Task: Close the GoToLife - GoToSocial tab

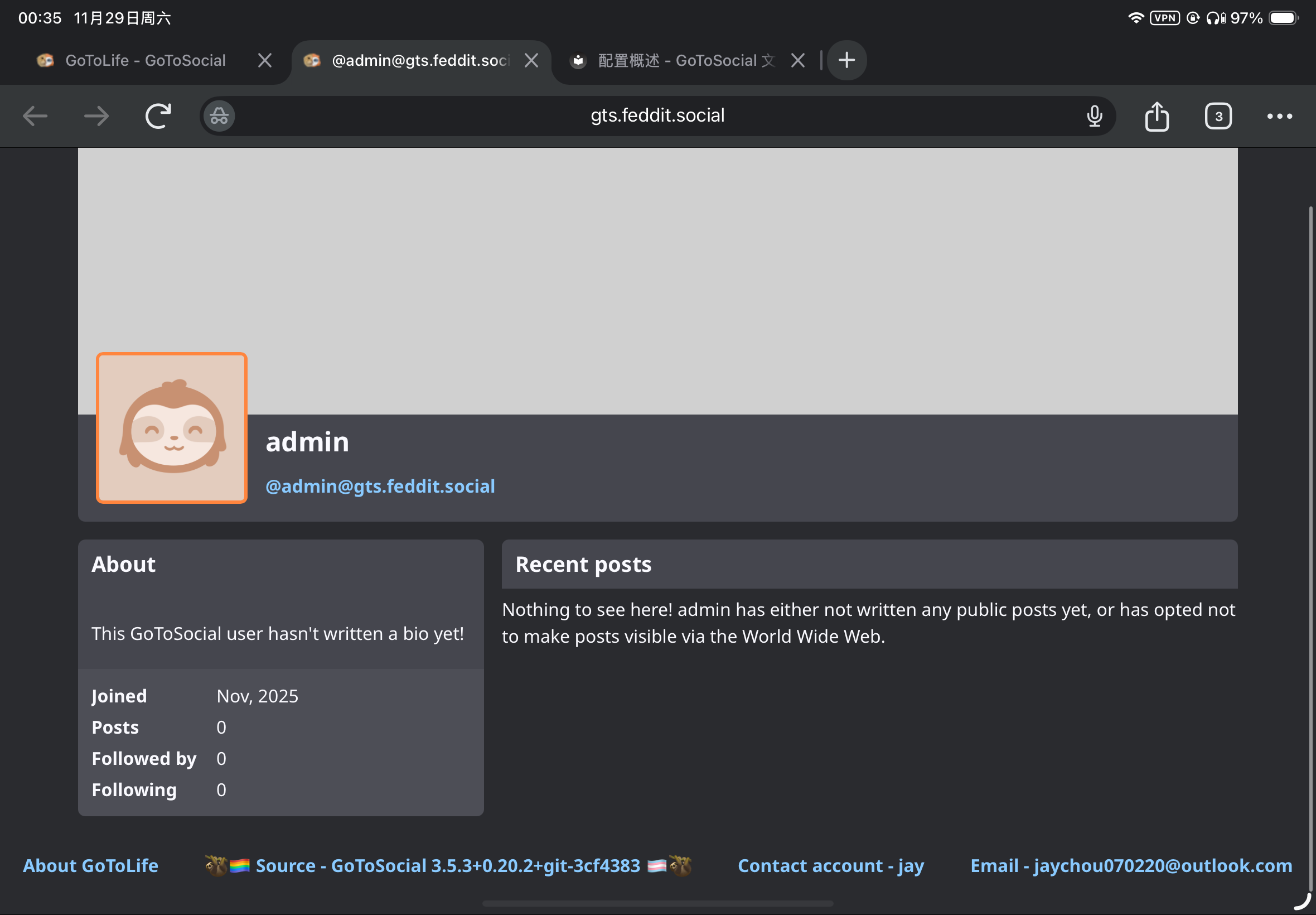Action: [x=265, y=60]
